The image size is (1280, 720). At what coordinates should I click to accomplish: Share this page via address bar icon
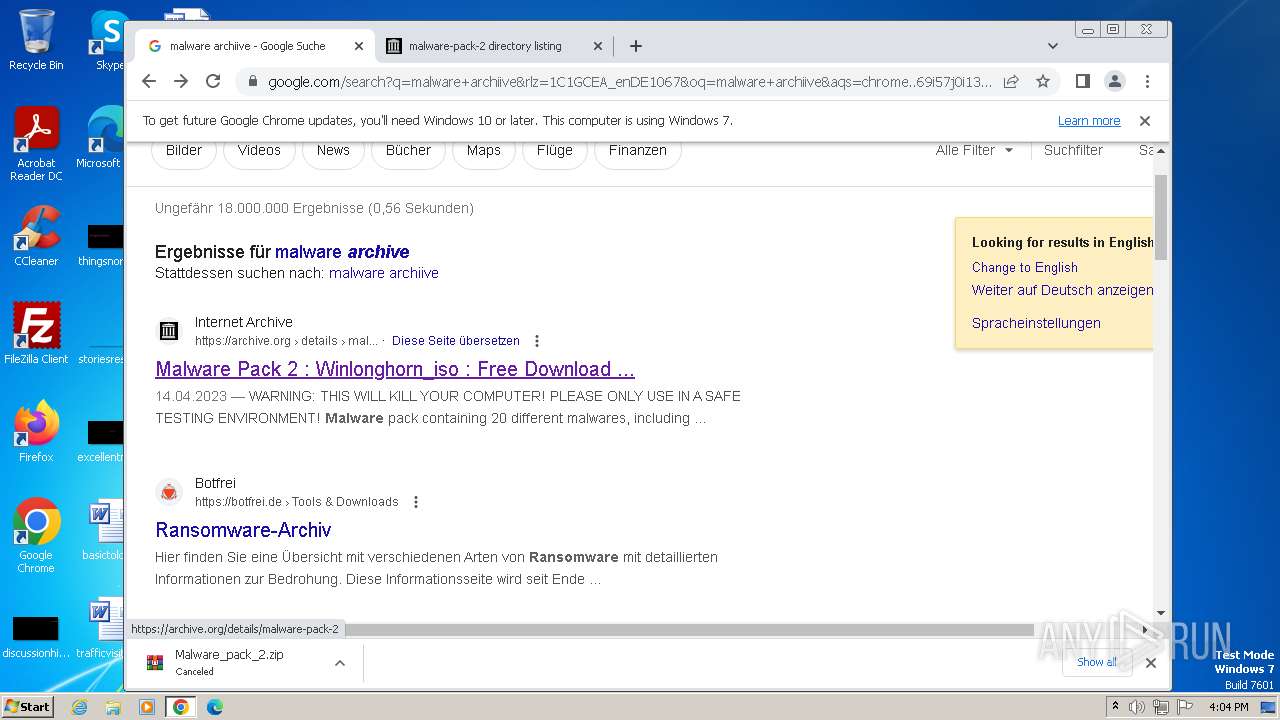coord(1011,81)
